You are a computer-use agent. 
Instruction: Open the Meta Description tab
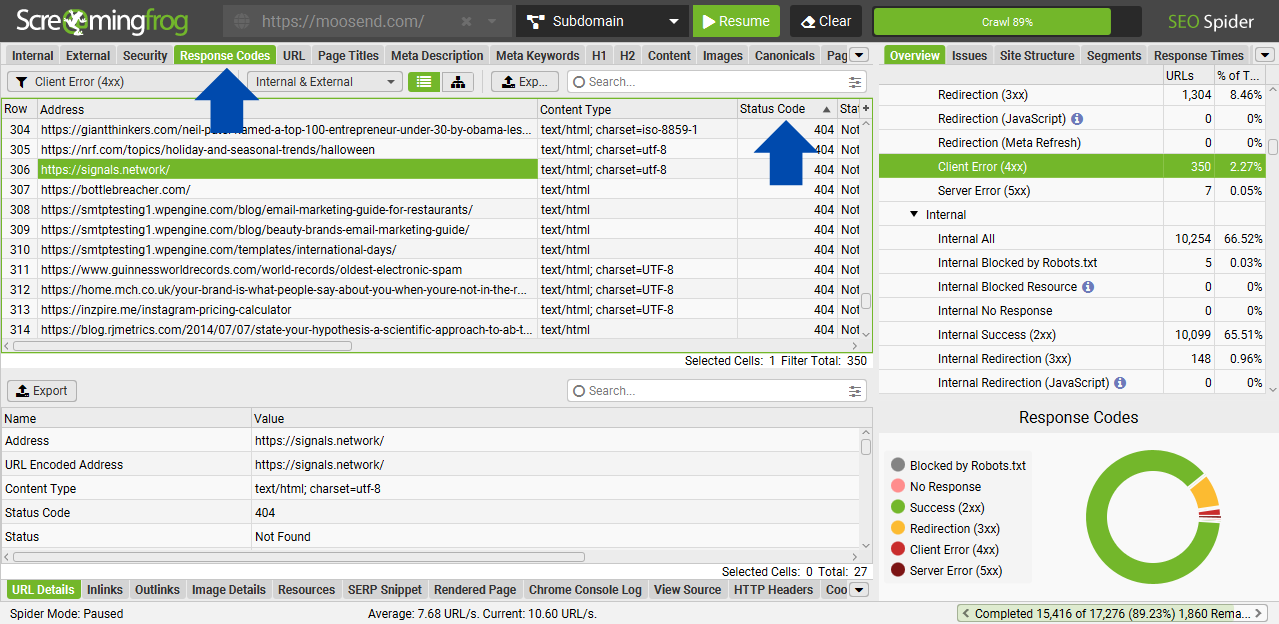(x=437, y=56)
